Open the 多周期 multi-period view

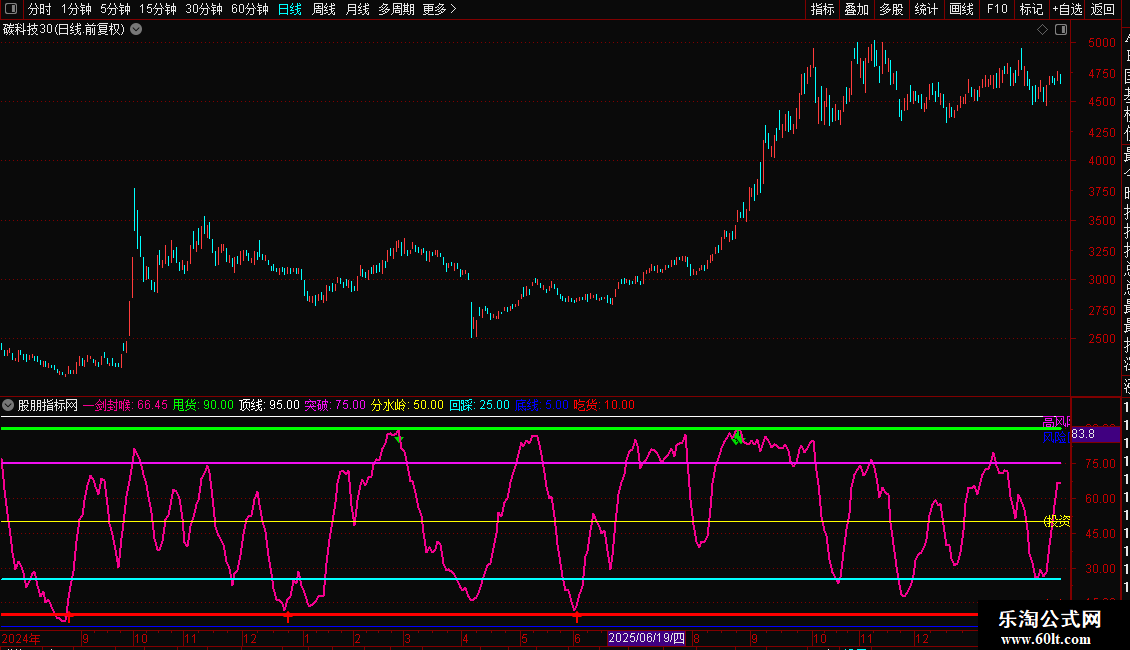pos(396,9)
